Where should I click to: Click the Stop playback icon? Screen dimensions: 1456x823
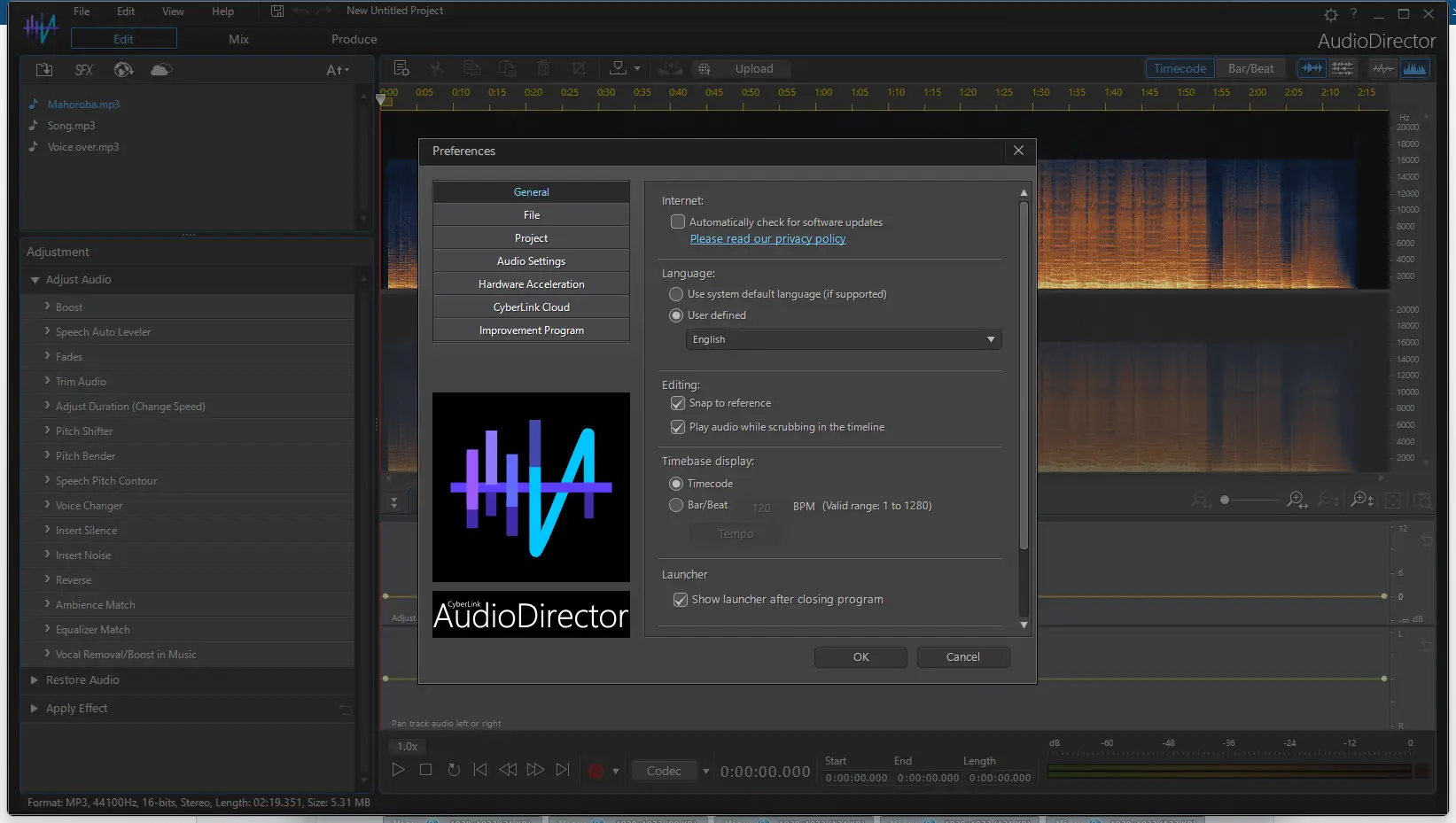point(426,770)
